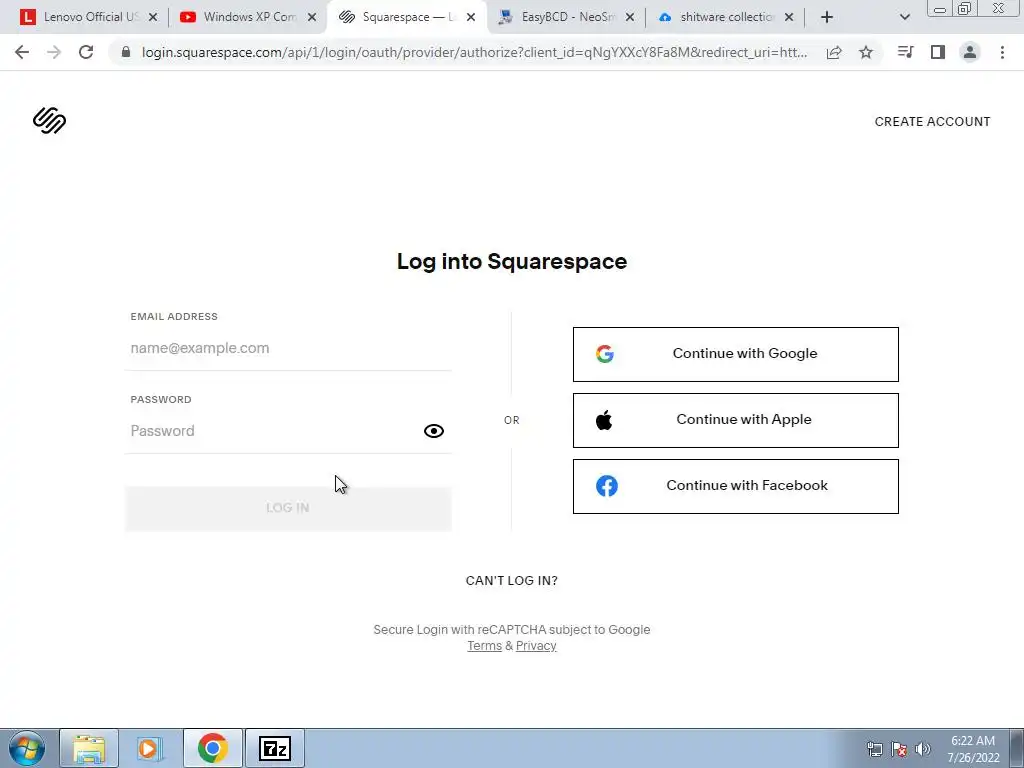Click the LOG IN button
This screenshot has width=1024, height=768.
(x=288, y=508)
